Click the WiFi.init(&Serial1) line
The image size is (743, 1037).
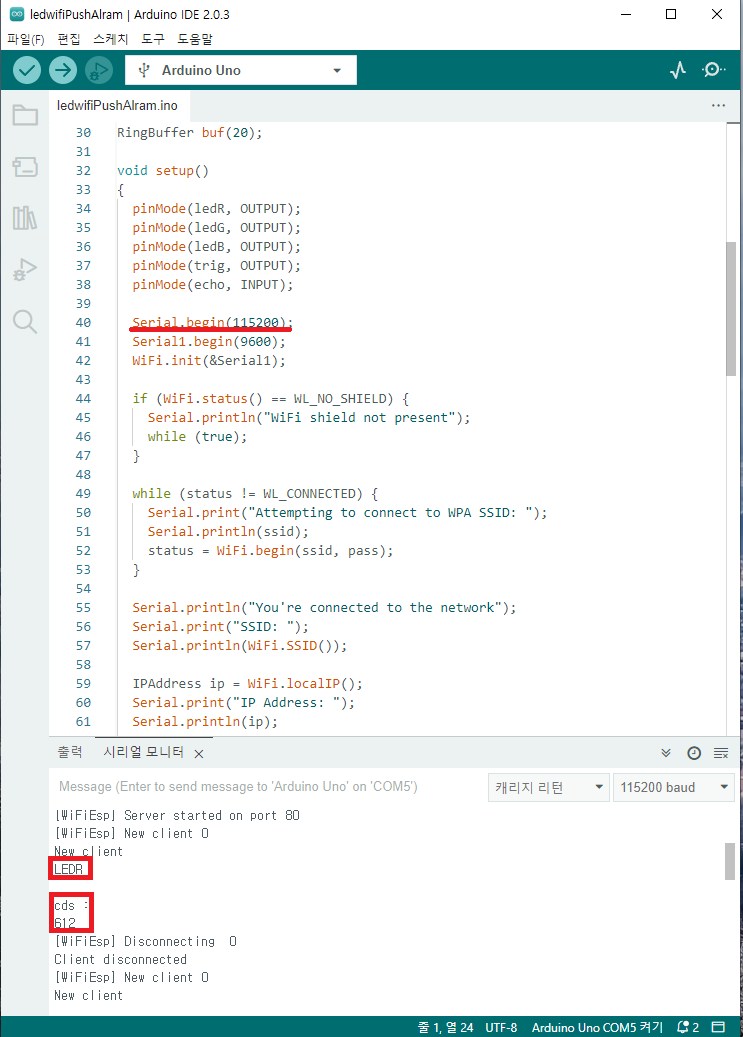click(208, 361)
